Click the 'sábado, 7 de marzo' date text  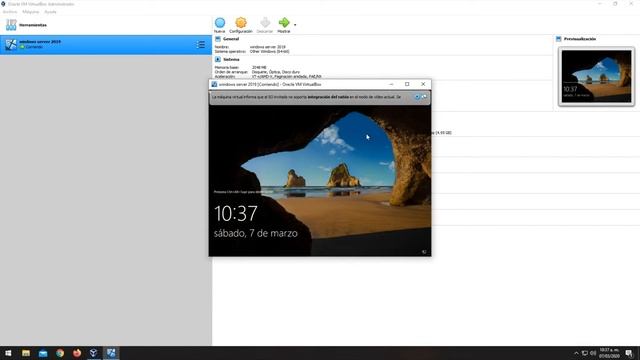click(256, 233)
